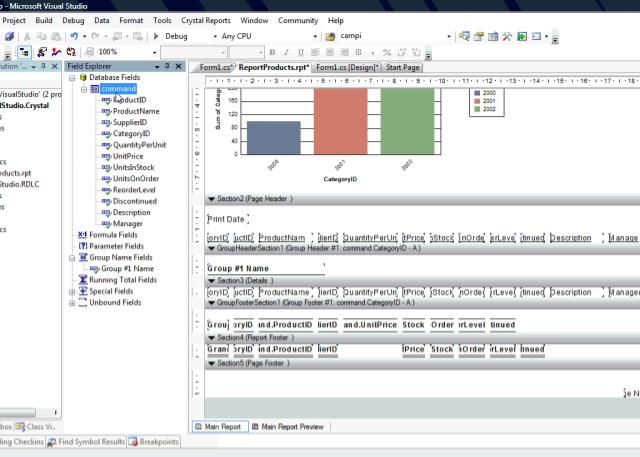This screenshot has height=457, width=640.
Task: Click the Cut scissors icon
Action: [27, 36]
